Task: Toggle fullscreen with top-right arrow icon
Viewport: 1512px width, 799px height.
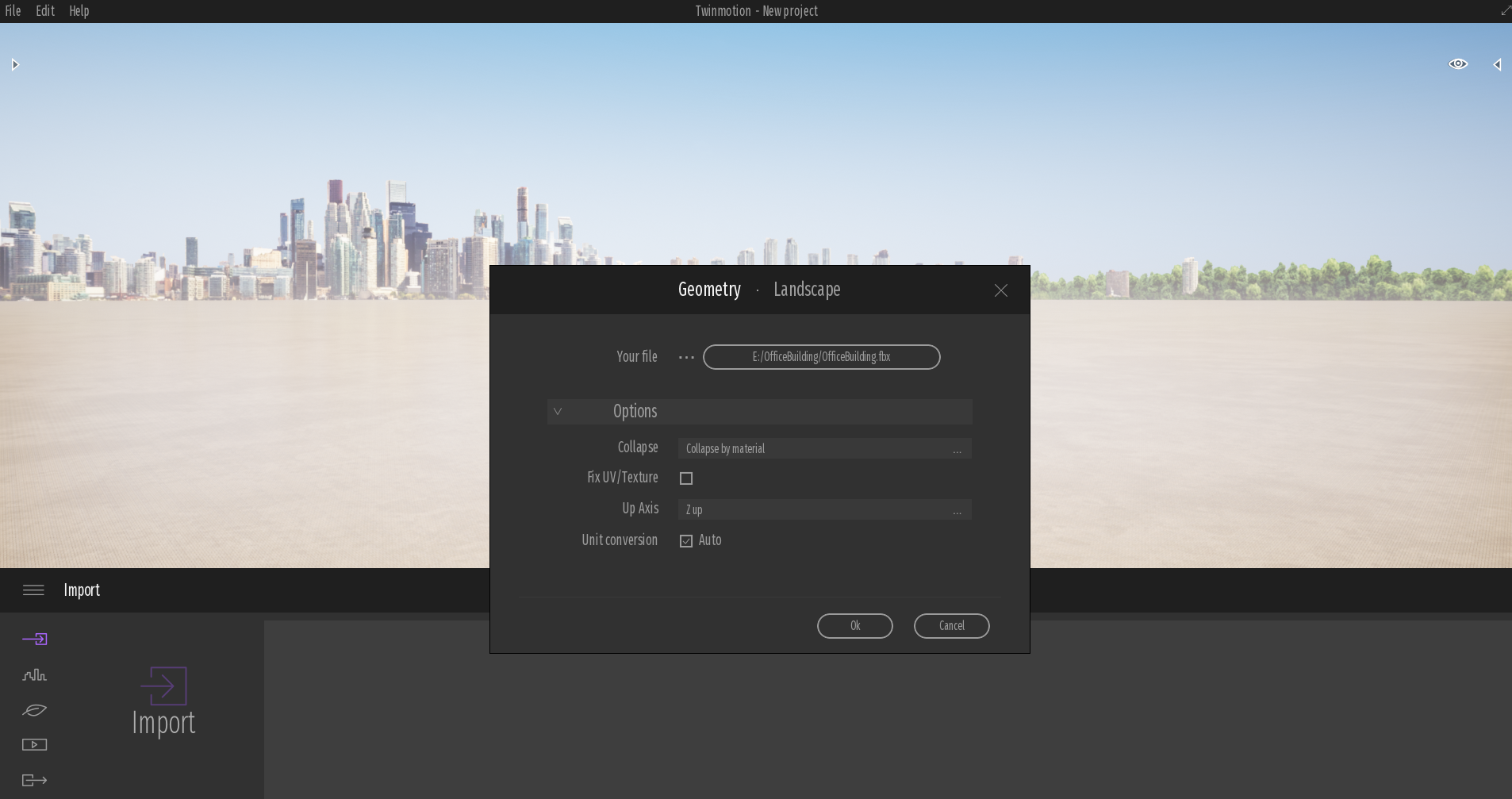Action: tap(1505, 10)
